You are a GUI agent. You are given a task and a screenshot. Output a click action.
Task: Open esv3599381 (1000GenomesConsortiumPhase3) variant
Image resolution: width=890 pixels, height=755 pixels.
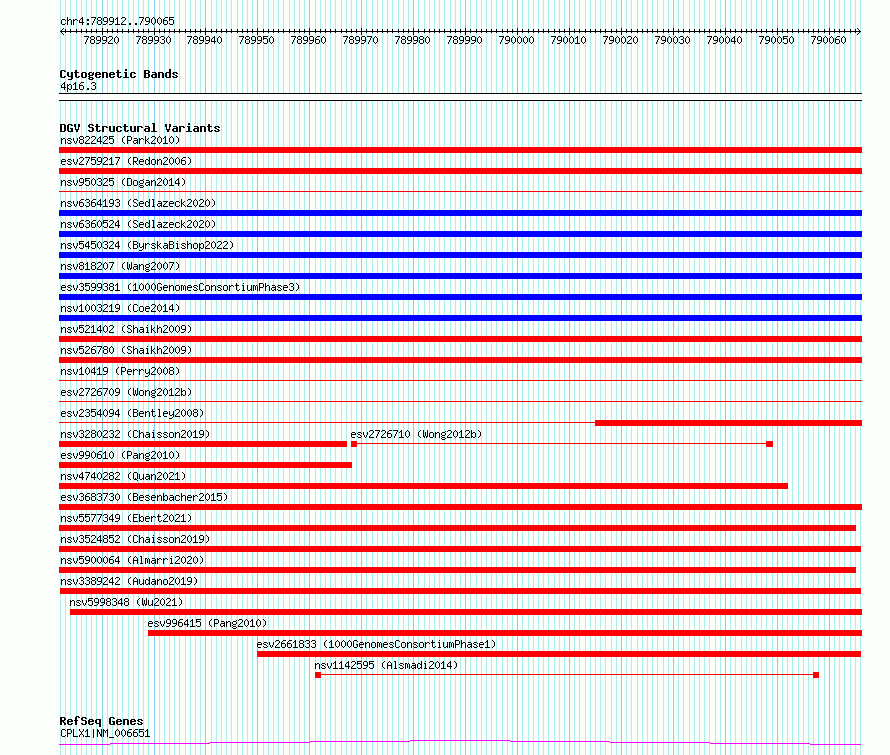180,287
